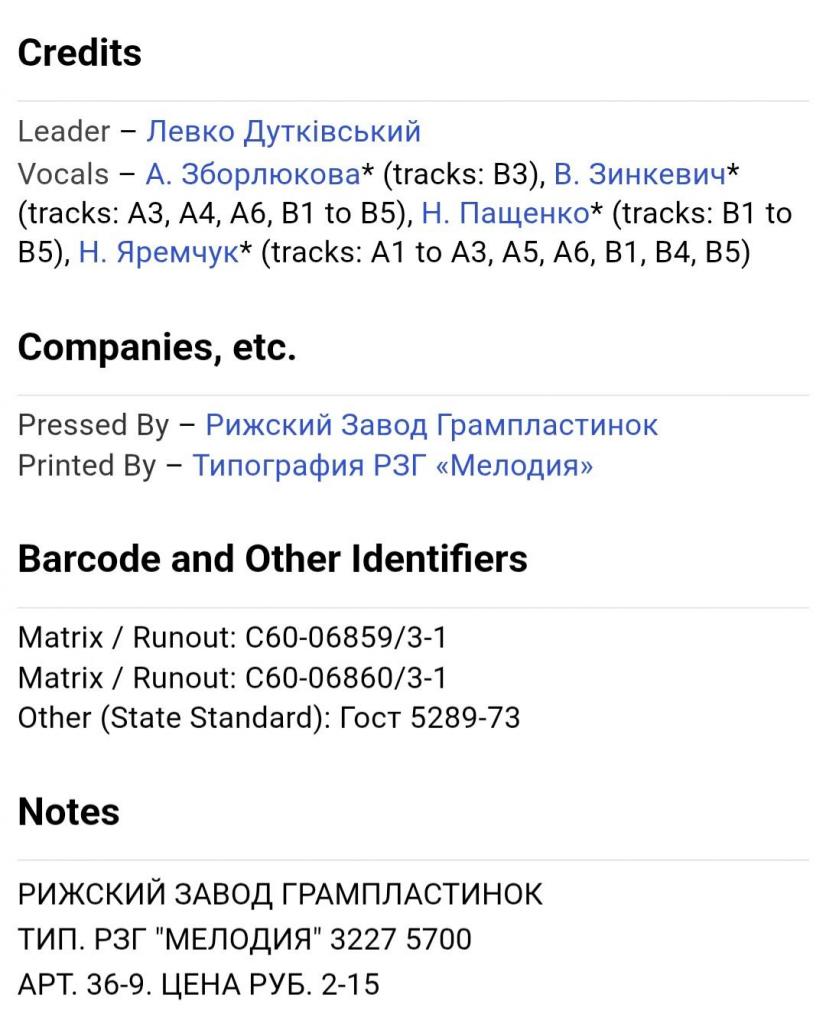The image size is (826, 1024).
Task: Click the Printed By label
Action: 87,466
